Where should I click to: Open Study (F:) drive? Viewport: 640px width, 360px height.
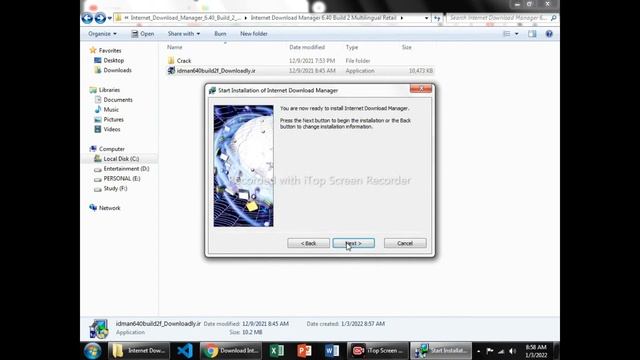pos(115,189)
